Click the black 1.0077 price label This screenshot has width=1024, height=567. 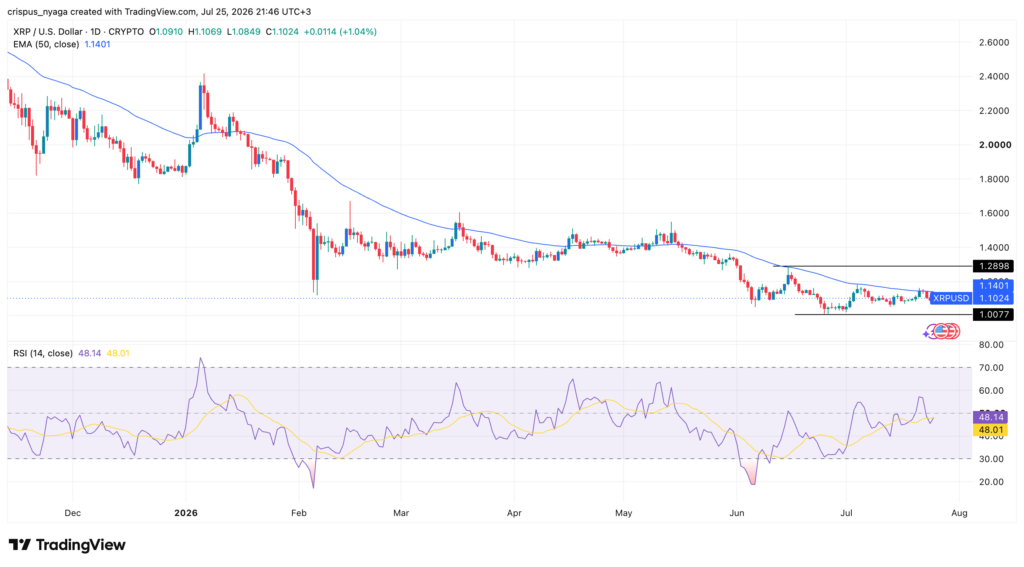point(993,315)
